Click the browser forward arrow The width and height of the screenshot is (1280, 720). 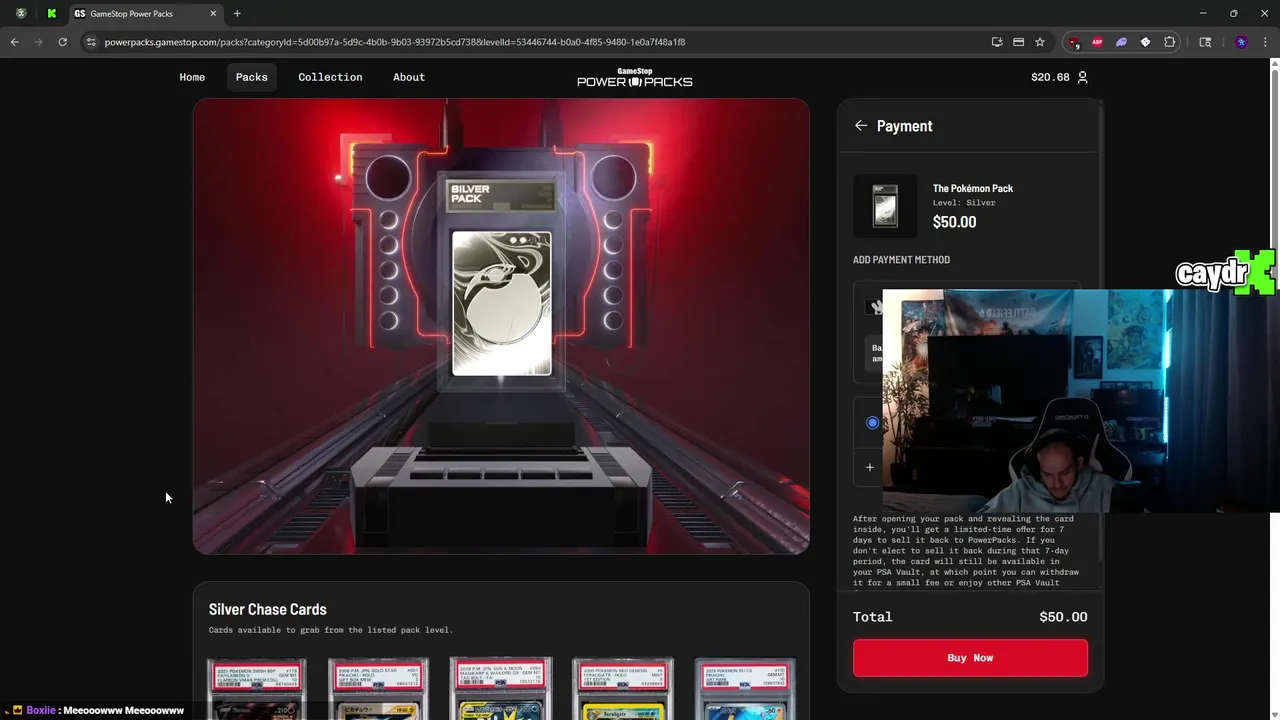pos(39,42)
